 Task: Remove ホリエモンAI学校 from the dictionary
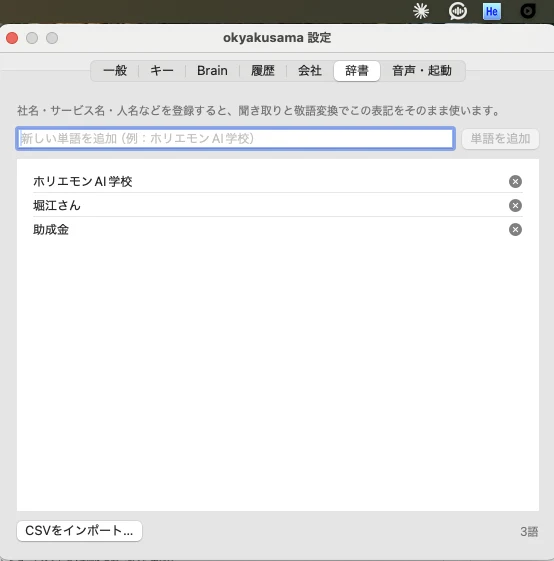click(x=515, y=182)
